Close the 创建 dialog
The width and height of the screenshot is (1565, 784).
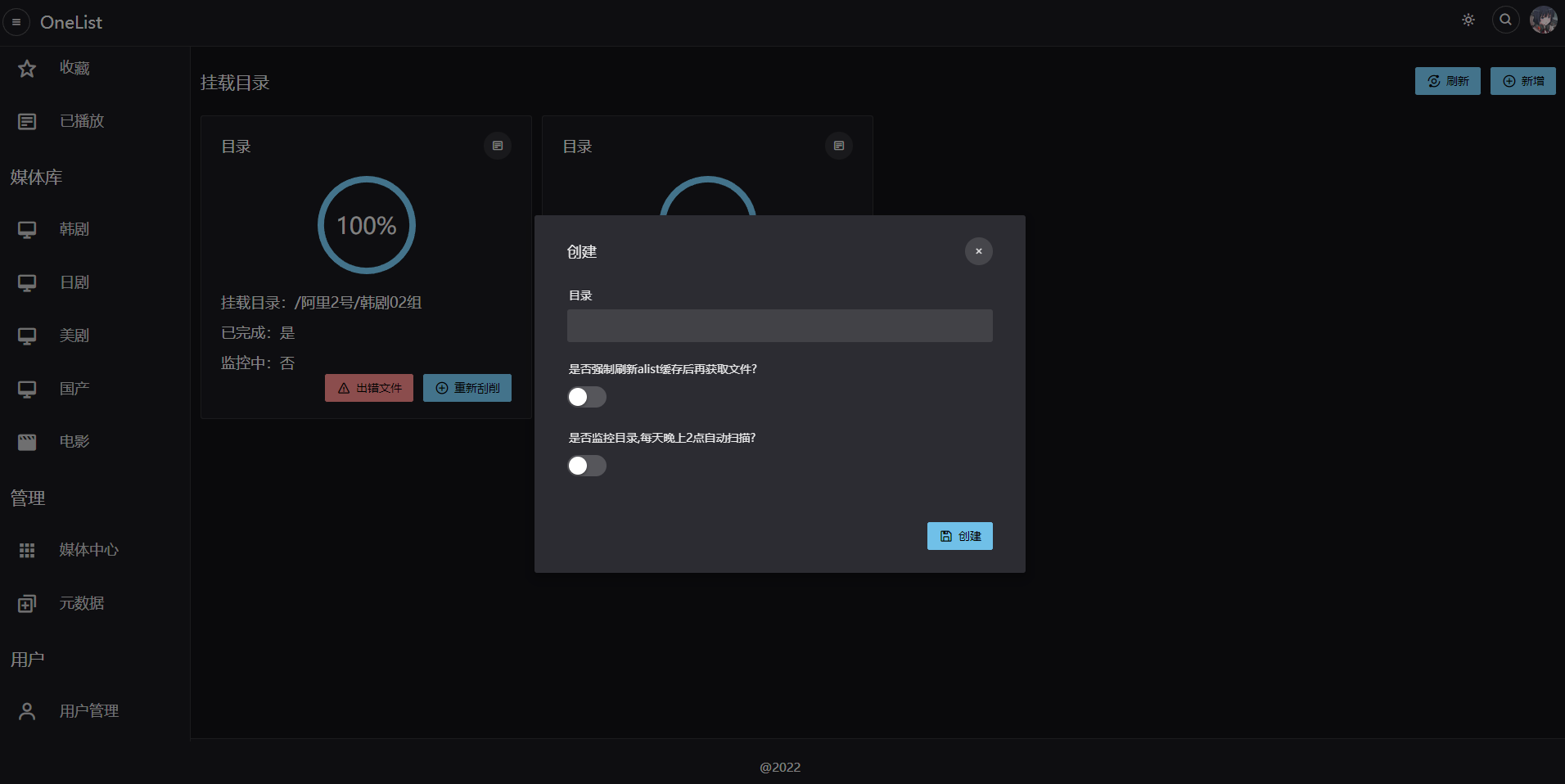point(979,251)
